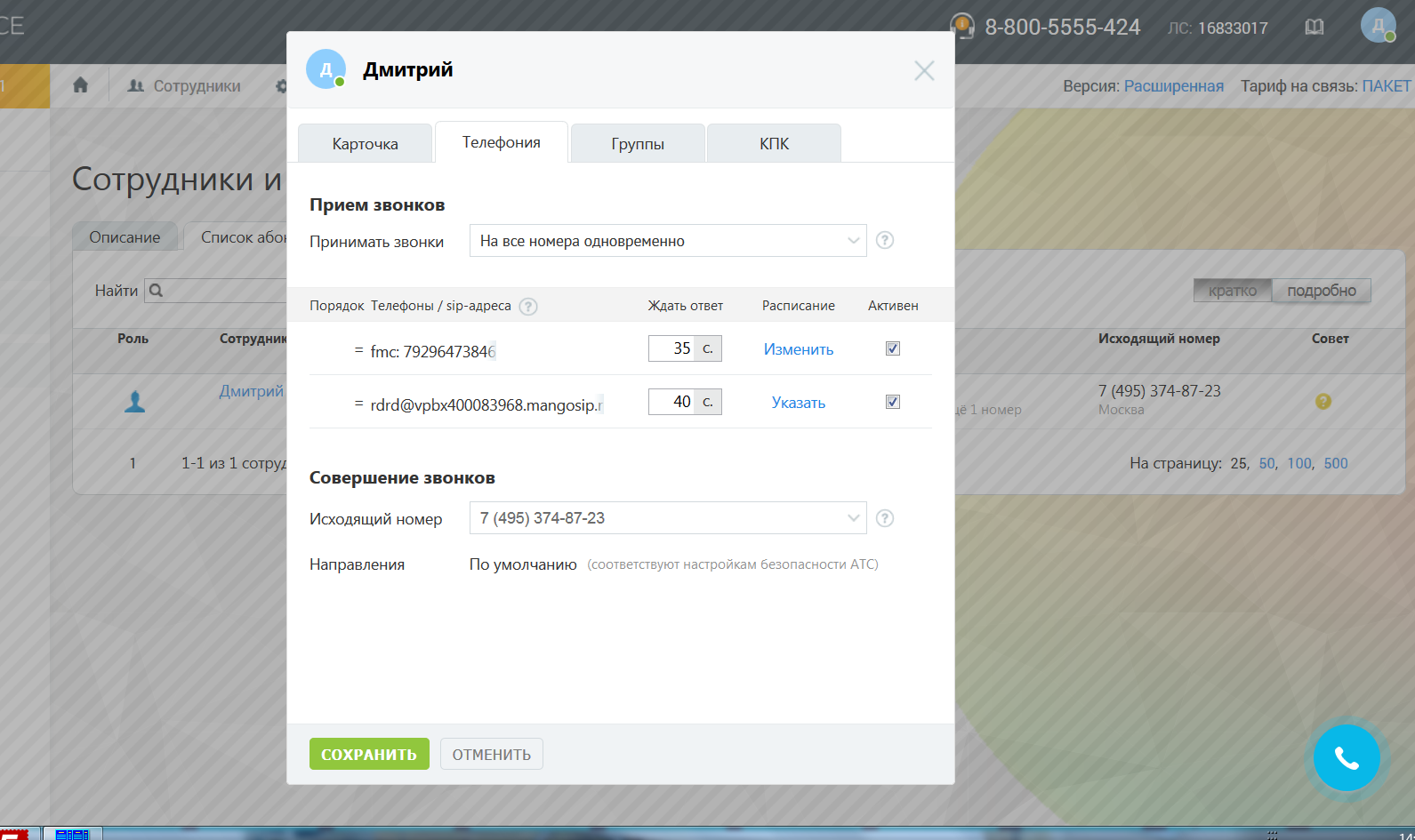Uncheck Активен for the mangosip address
The image size is (1415, 840).
pos(893,402)
